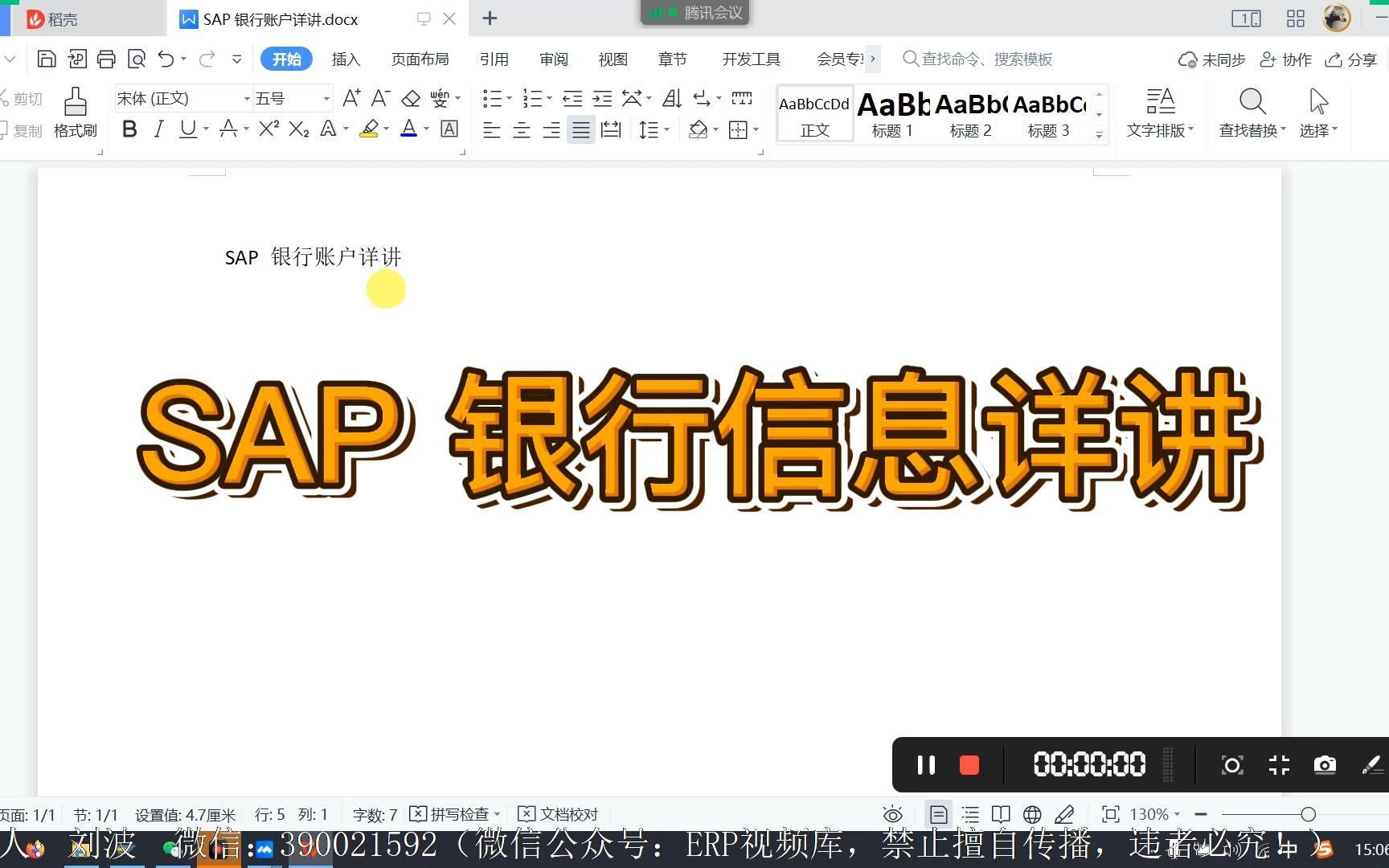Viewport: 1389px width, 868px height.
Task: Click the Sort icon
Action: click(x=672, y=98)
